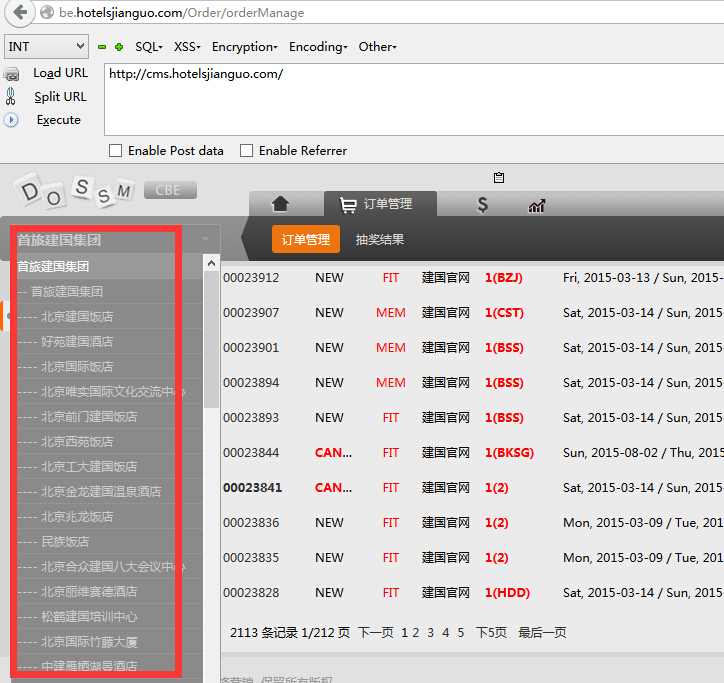
Task: Click the Split URL scissors icon
Action: (11, 96)
